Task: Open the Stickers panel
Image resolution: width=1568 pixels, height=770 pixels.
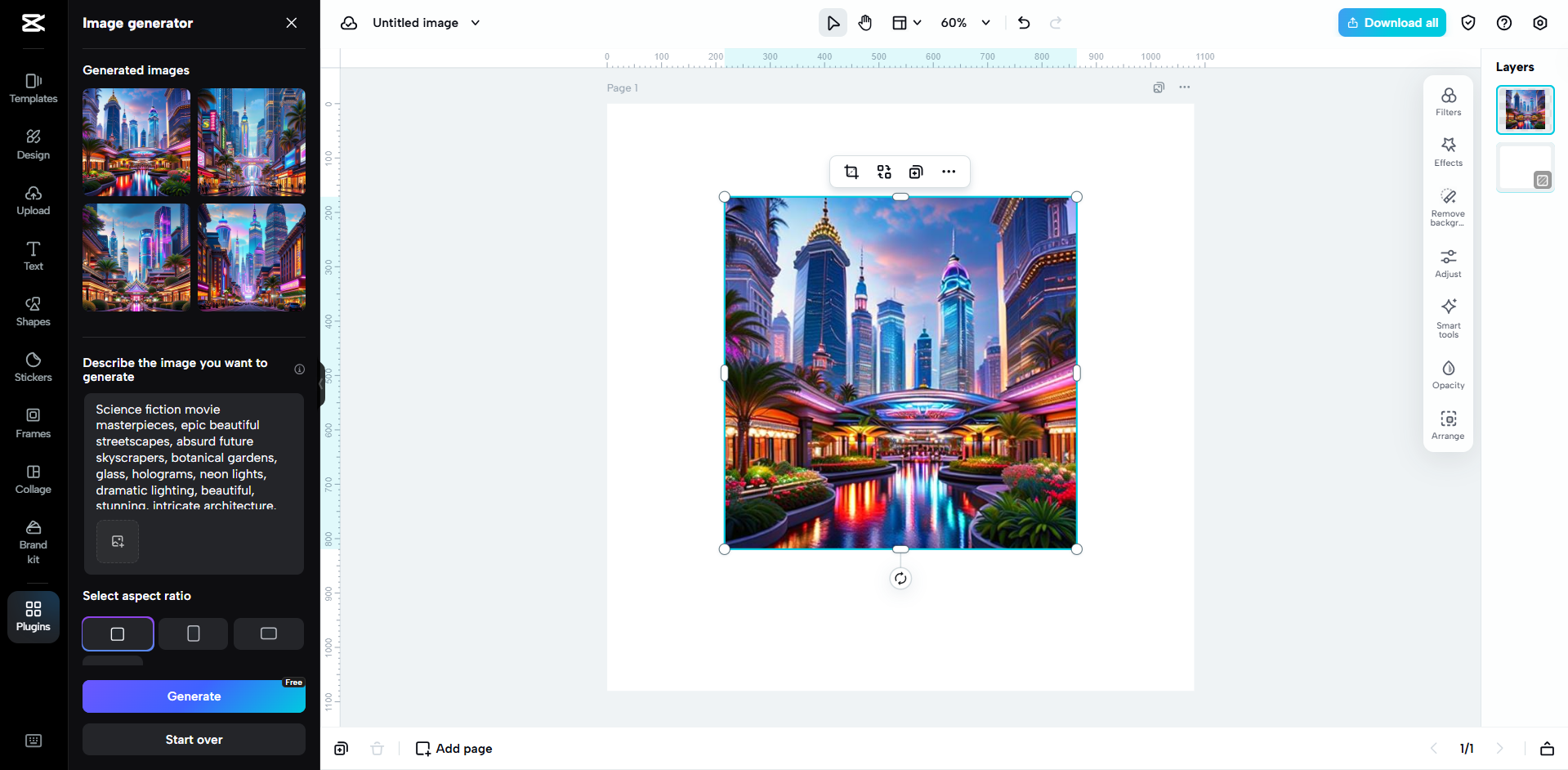Action: click(x=33, y=368)
